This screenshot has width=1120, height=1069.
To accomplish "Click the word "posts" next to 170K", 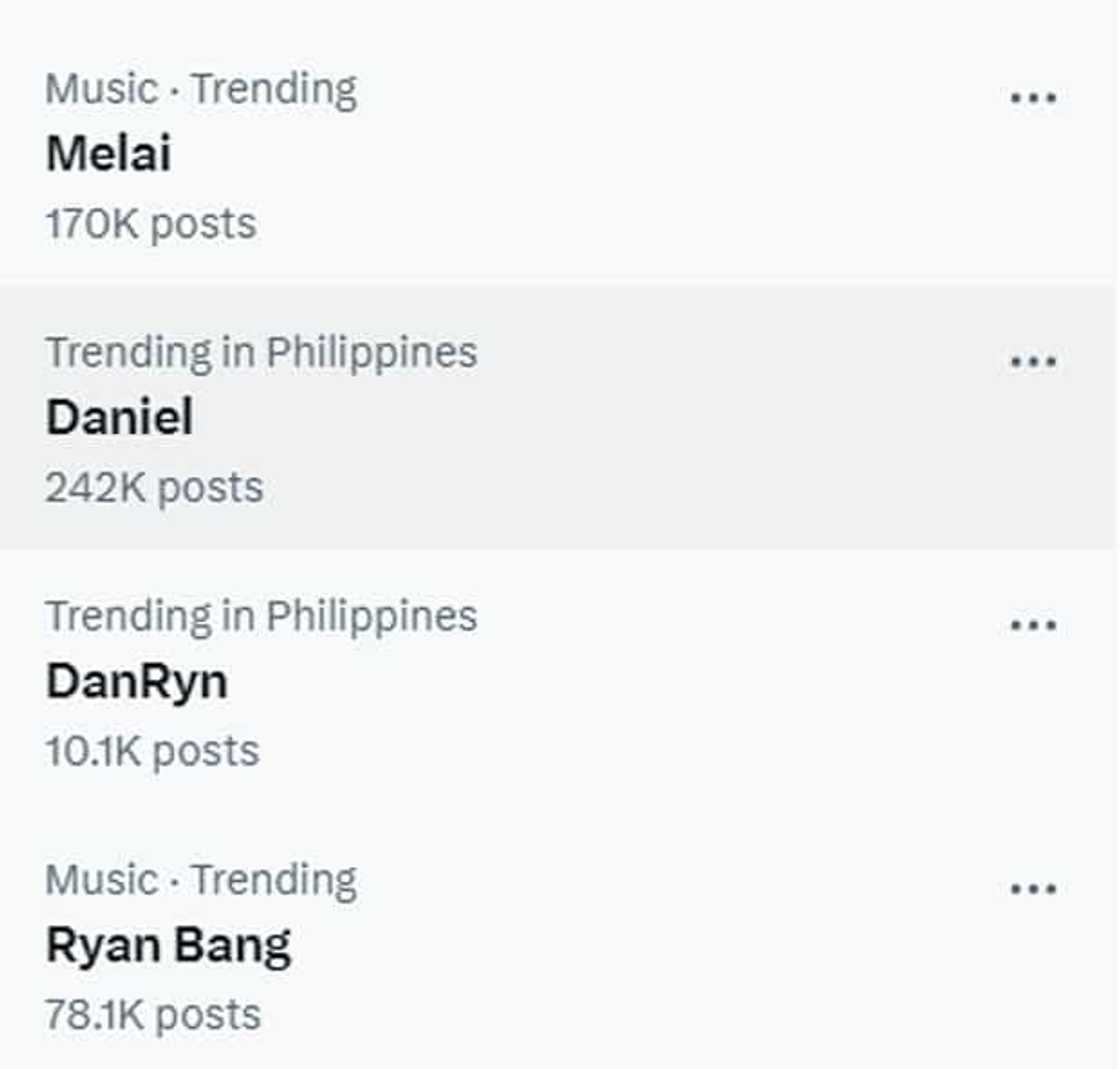I will pos(203,223).
